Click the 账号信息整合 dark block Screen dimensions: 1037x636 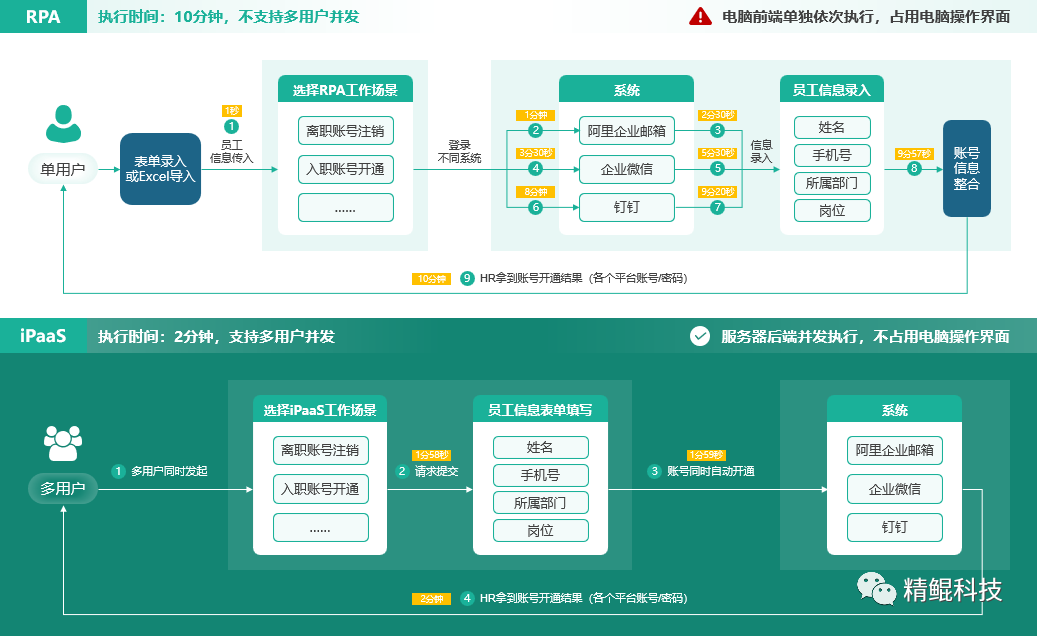966,168
